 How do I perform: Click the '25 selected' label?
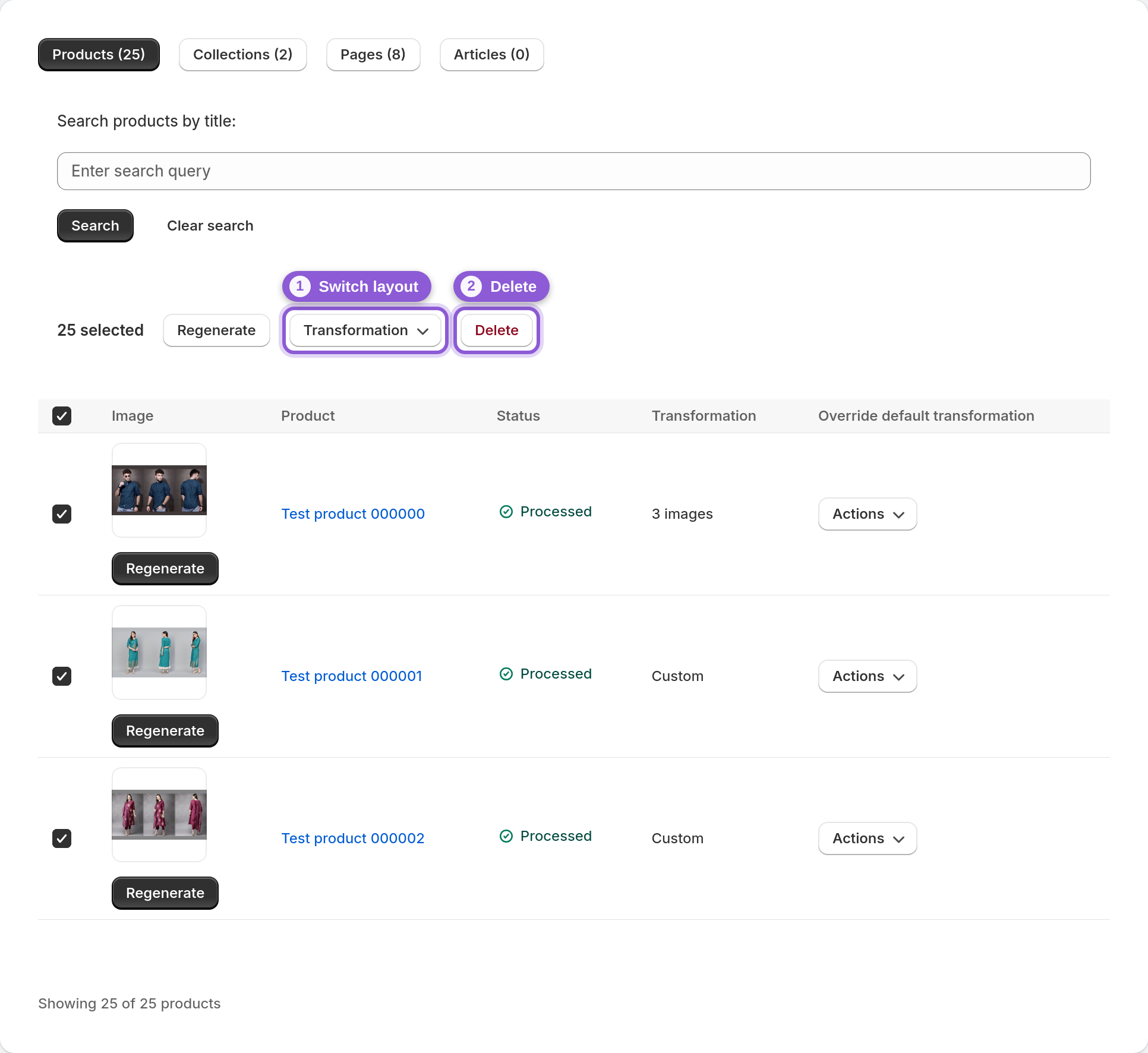pos(100,330)
